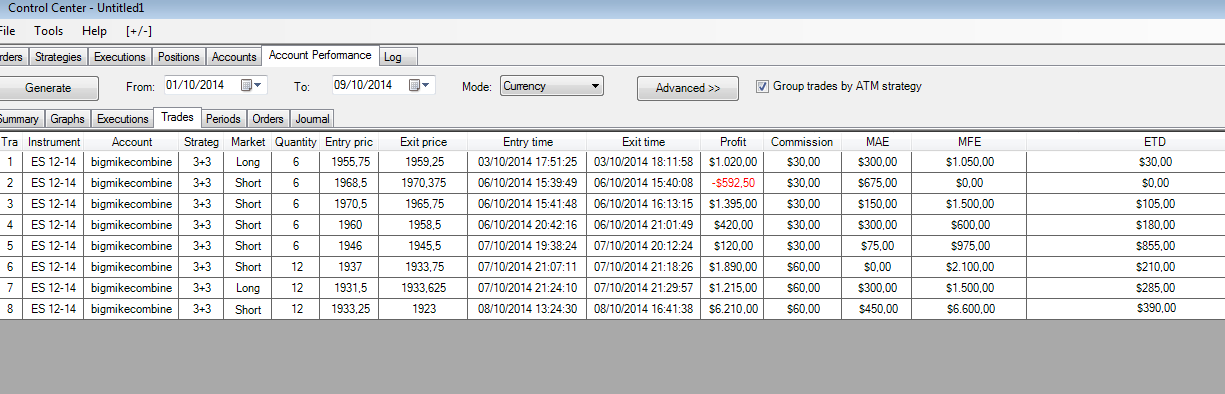1225x394 pixels.
Task: Select entry price cell 1933,25
Action: pos(350,310)
